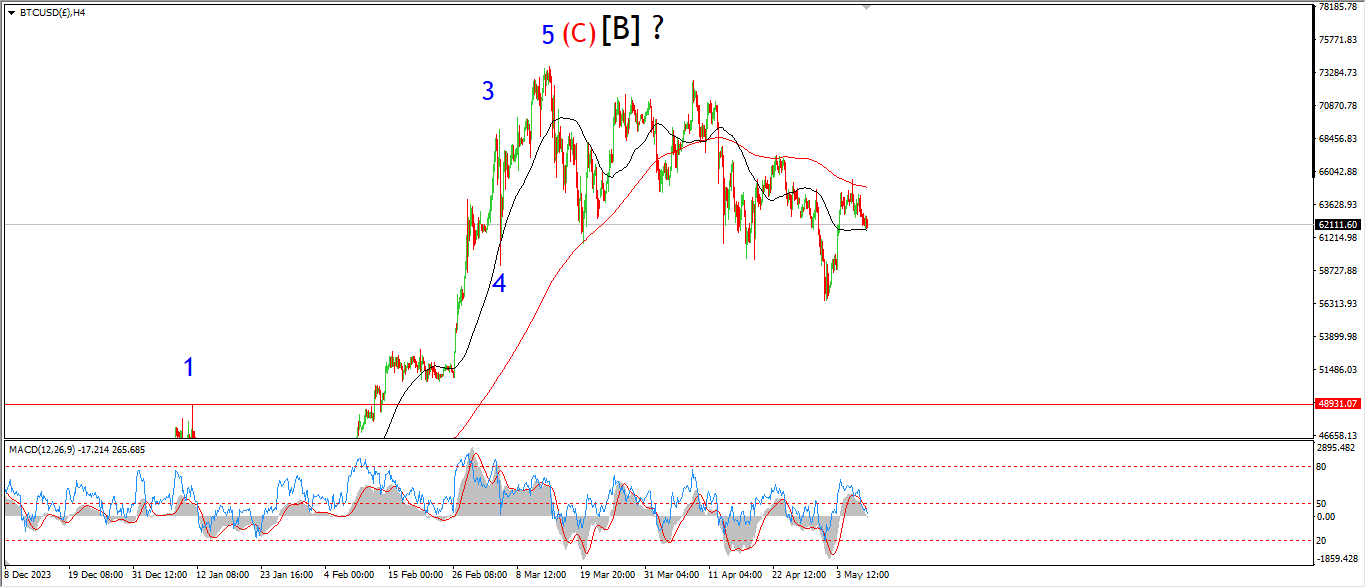Select the black [B] wave label

620,31
